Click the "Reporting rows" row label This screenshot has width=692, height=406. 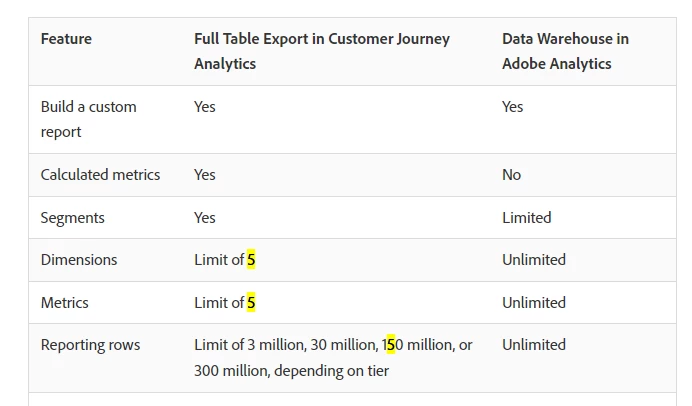[90, 345]
